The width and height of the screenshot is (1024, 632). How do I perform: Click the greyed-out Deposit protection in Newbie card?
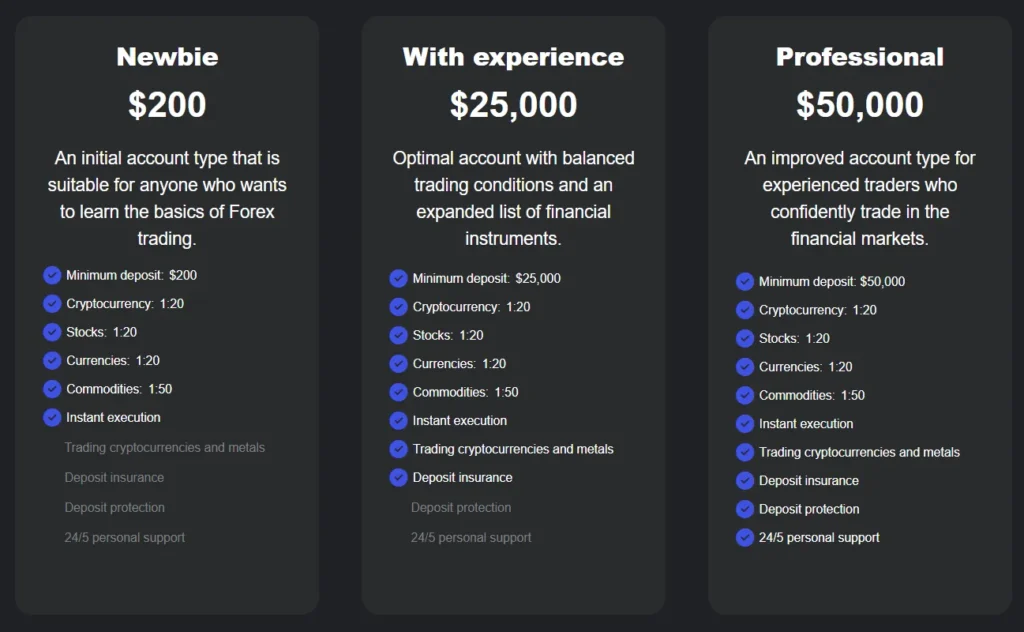coord(115,507)
